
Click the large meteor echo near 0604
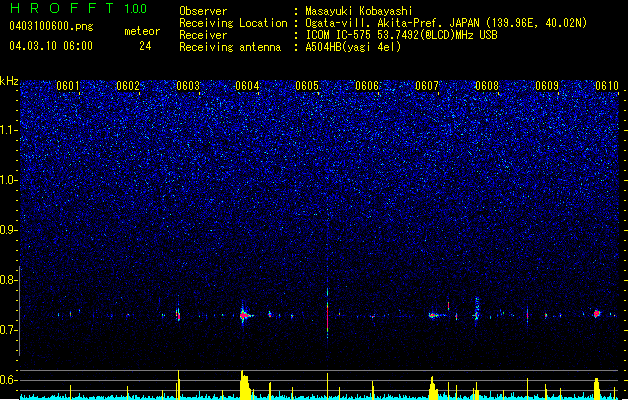245,315
